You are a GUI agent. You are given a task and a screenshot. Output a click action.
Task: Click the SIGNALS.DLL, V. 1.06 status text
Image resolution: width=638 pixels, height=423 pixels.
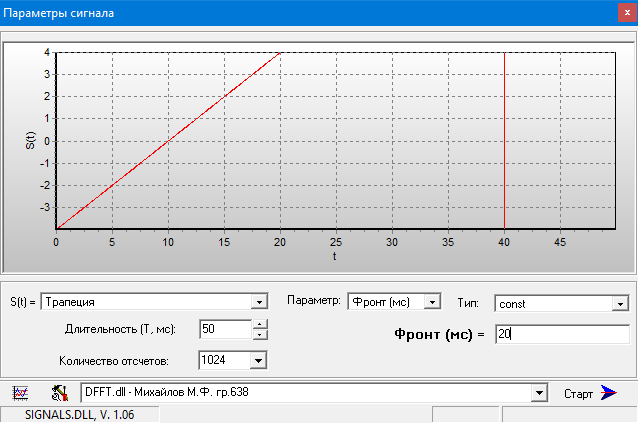(x=79, y=414)
